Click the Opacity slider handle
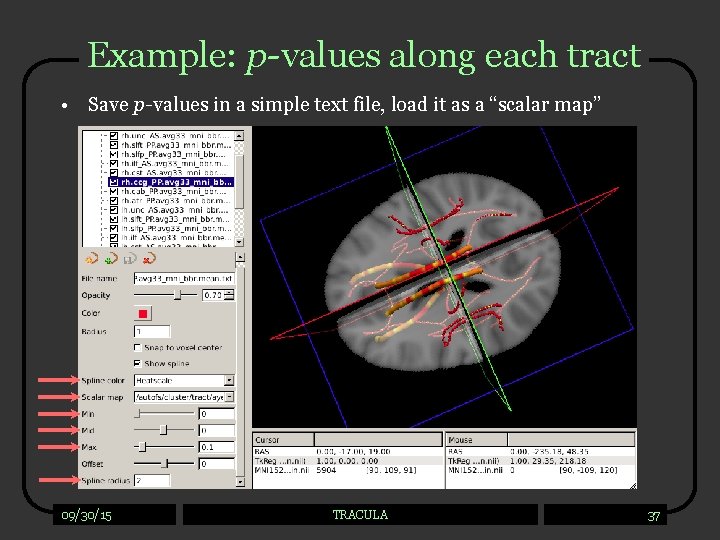The image size is (720, 540). click(x=178, y=295)
